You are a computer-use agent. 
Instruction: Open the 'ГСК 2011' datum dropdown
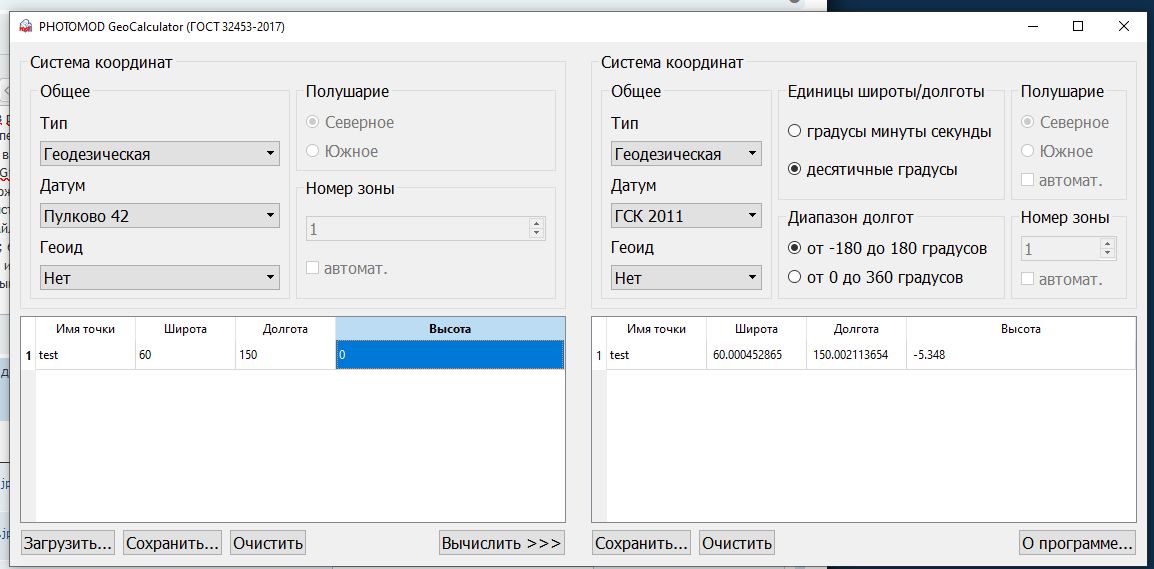pyautogui.click(x=686, y=216)
